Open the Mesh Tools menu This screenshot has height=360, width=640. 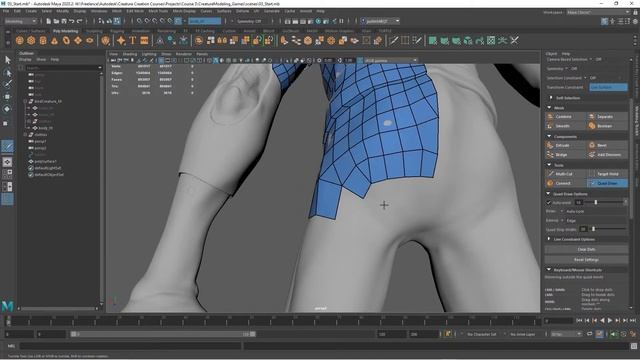[x=158, y=11]
